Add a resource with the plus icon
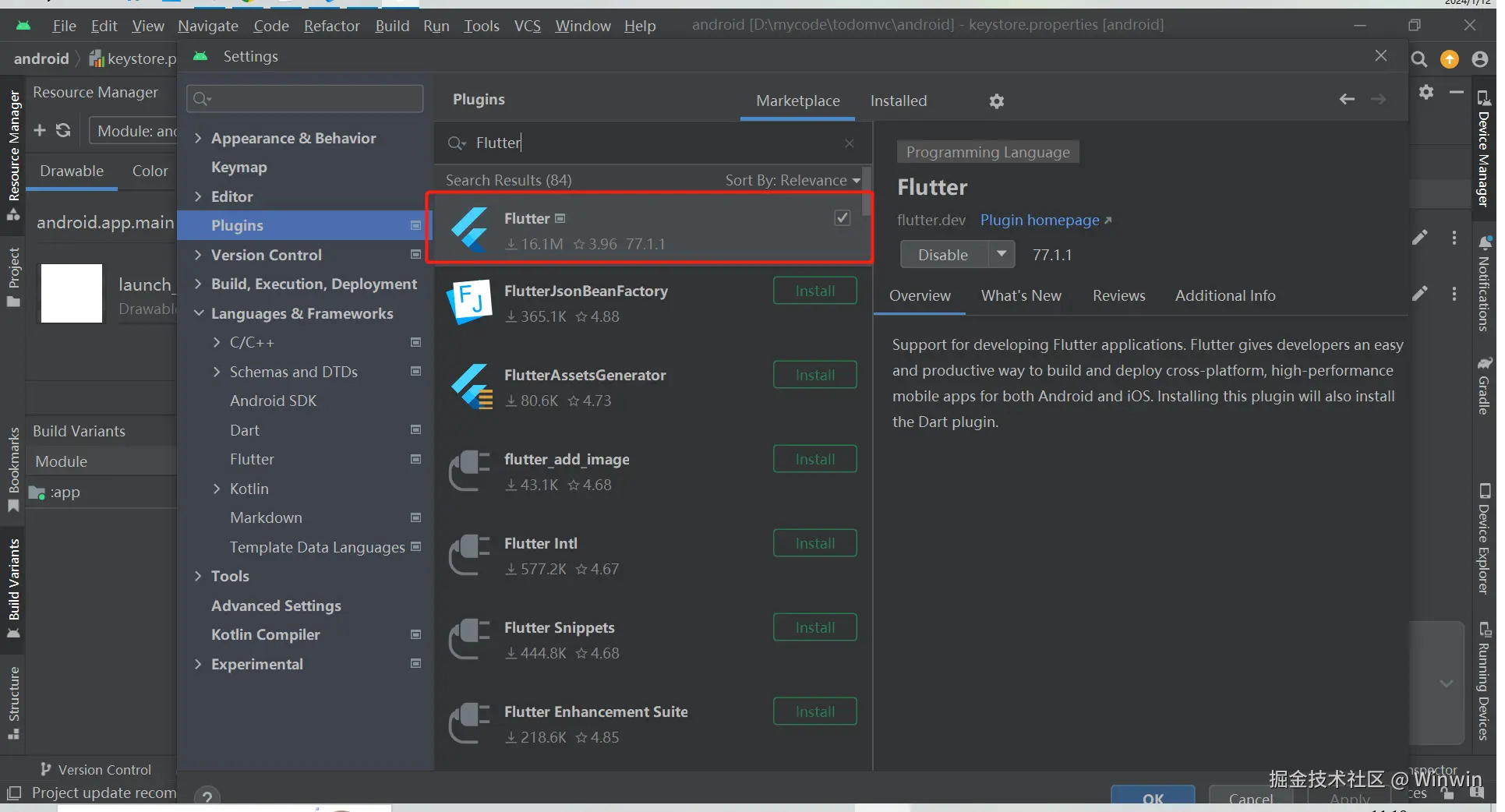The width and height of the screenshot is (1505, 812). (x=40, y=130)
